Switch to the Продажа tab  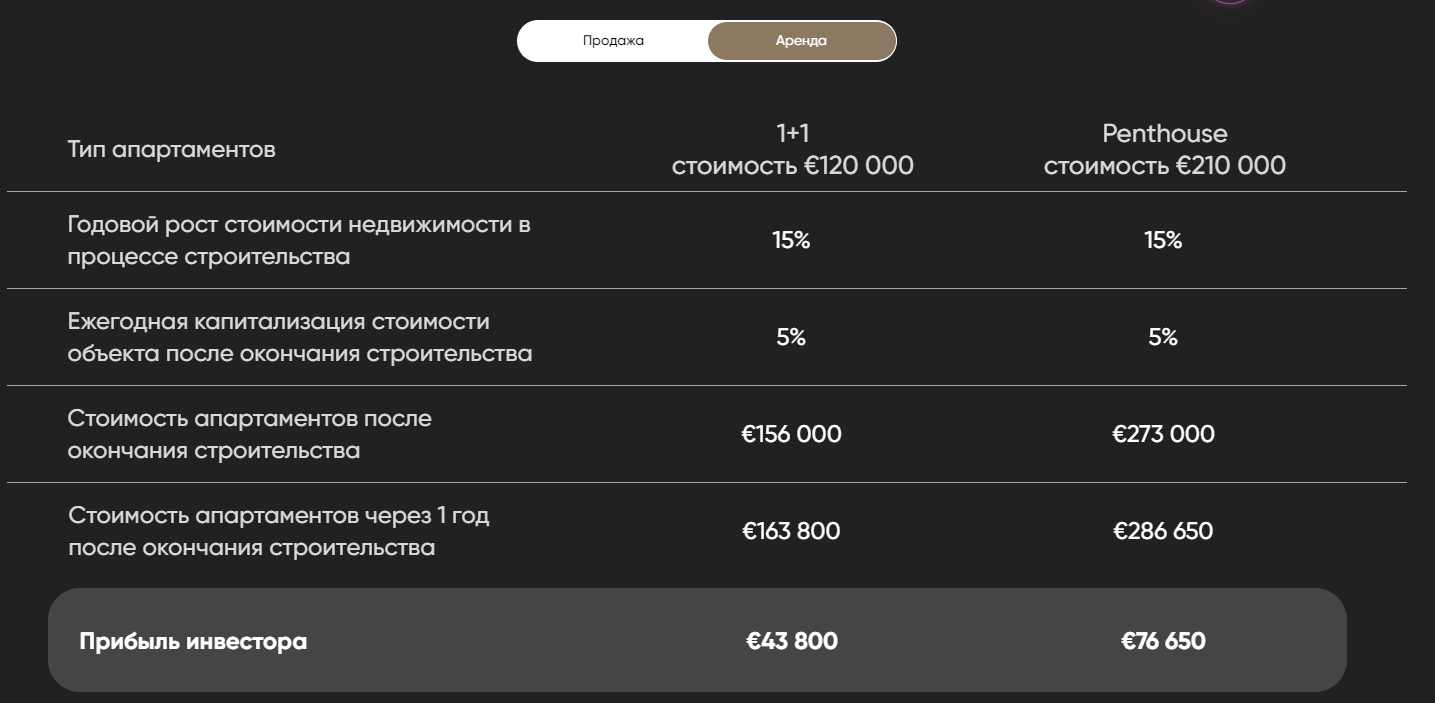point(613,41)
